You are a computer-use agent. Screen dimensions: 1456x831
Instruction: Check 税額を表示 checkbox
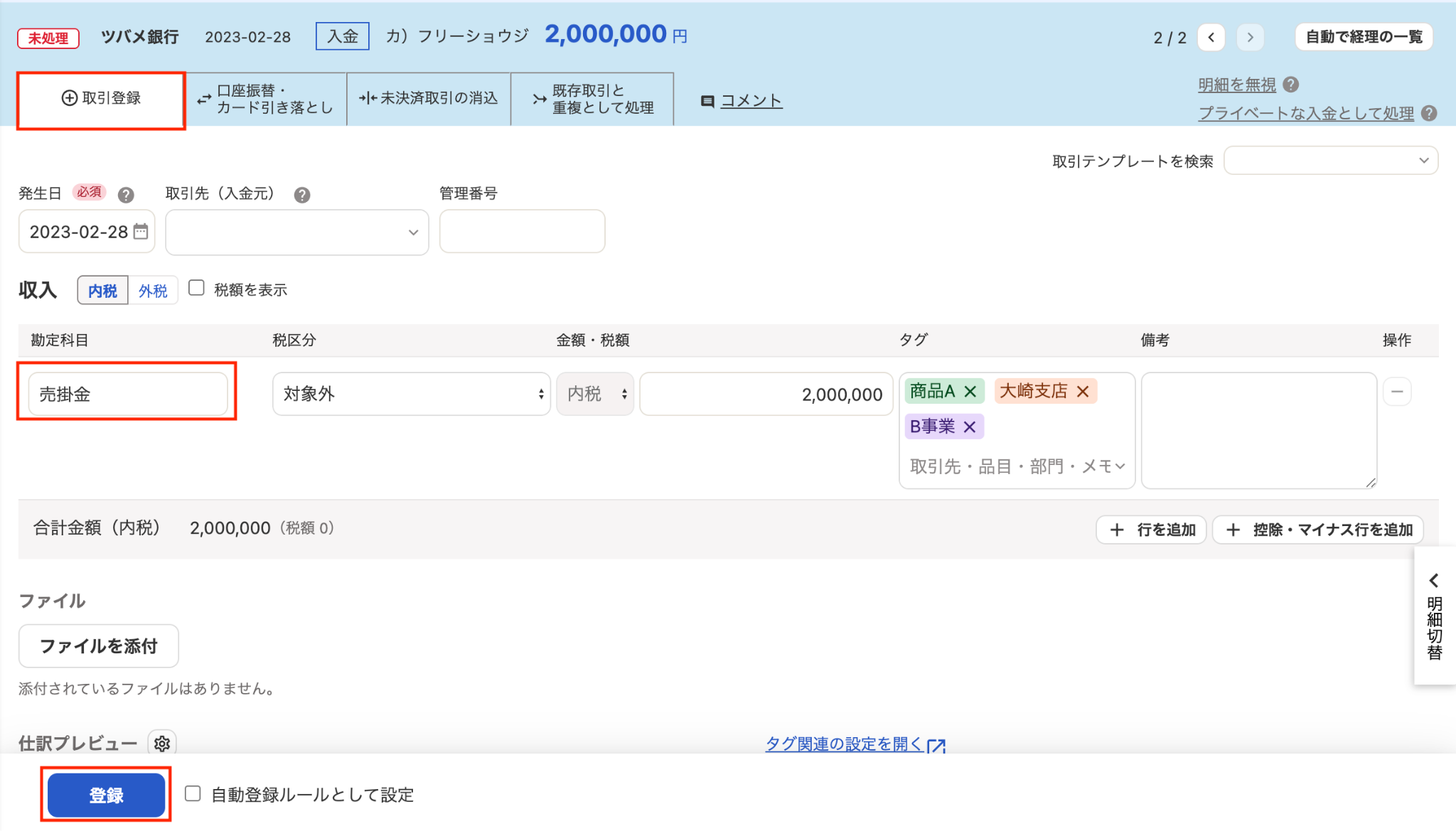coord(196,288)
